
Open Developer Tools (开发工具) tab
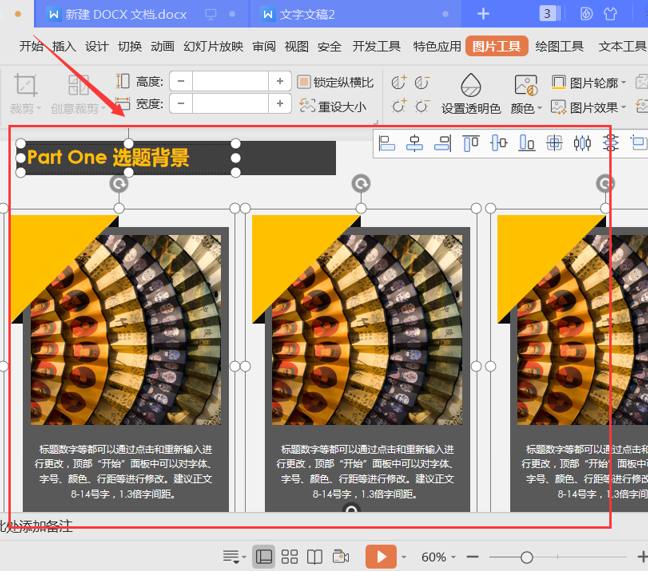[376, 46]
